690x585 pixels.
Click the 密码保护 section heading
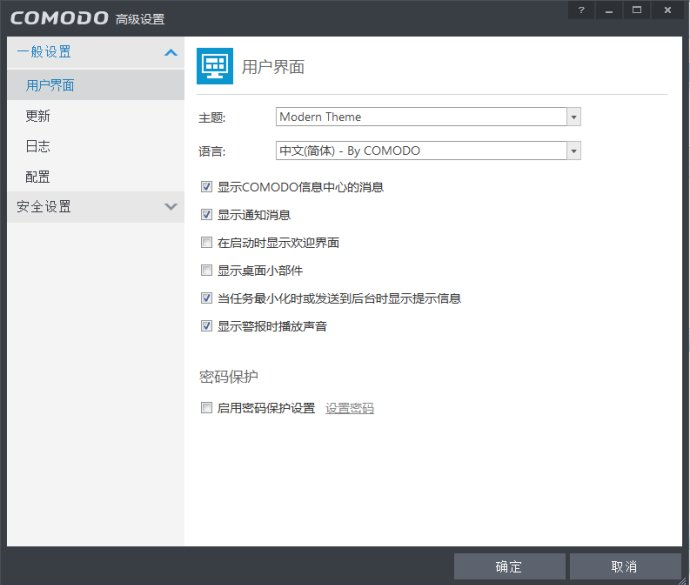tap(229, 377)
